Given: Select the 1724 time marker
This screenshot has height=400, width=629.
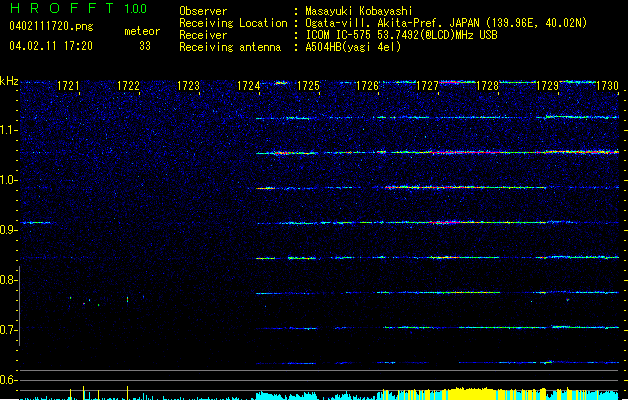Looking at the screenshot, I should (x=249, y=87).
